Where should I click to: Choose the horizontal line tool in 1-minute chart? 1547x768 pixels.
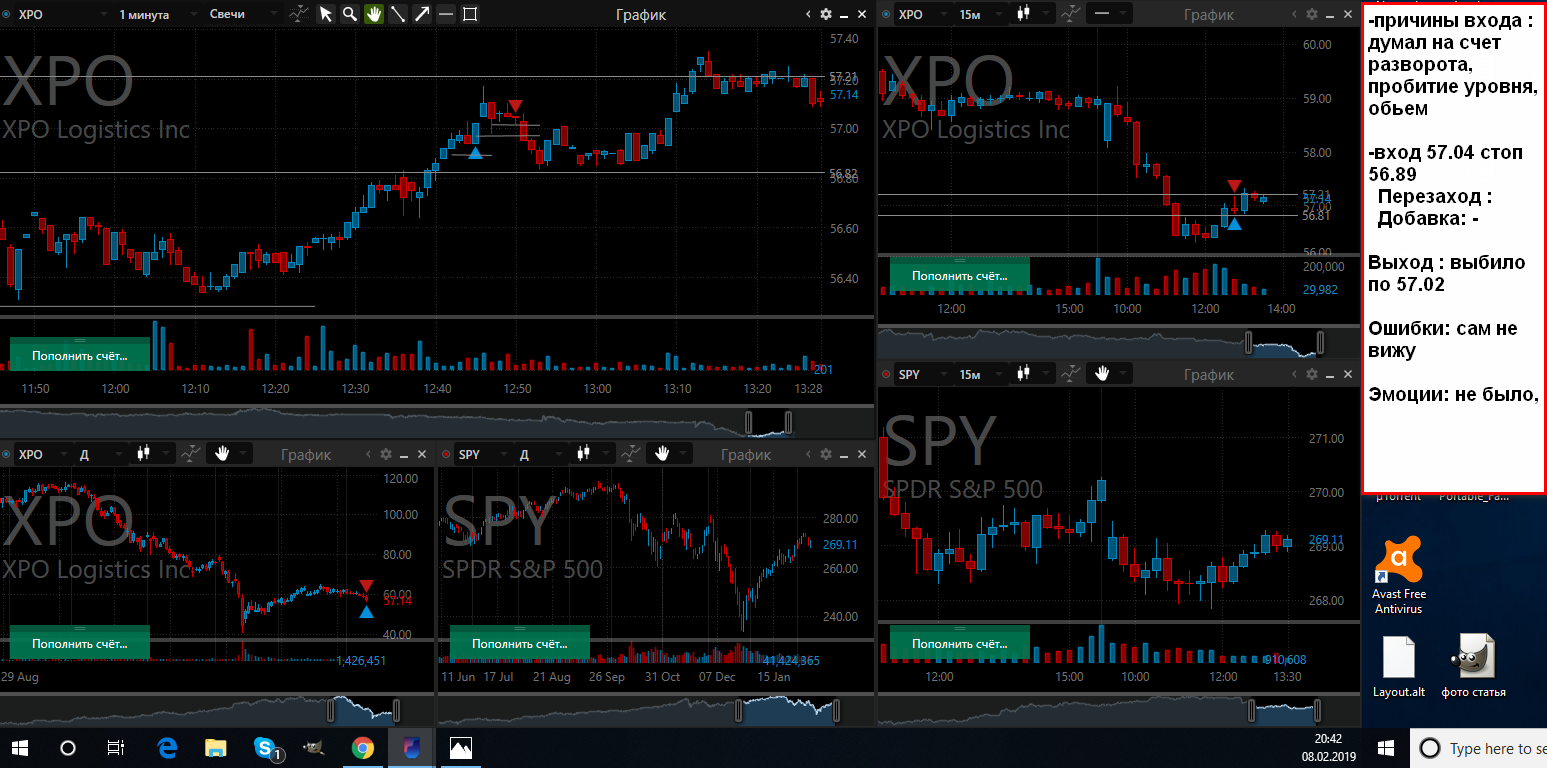tap(446, 14)
